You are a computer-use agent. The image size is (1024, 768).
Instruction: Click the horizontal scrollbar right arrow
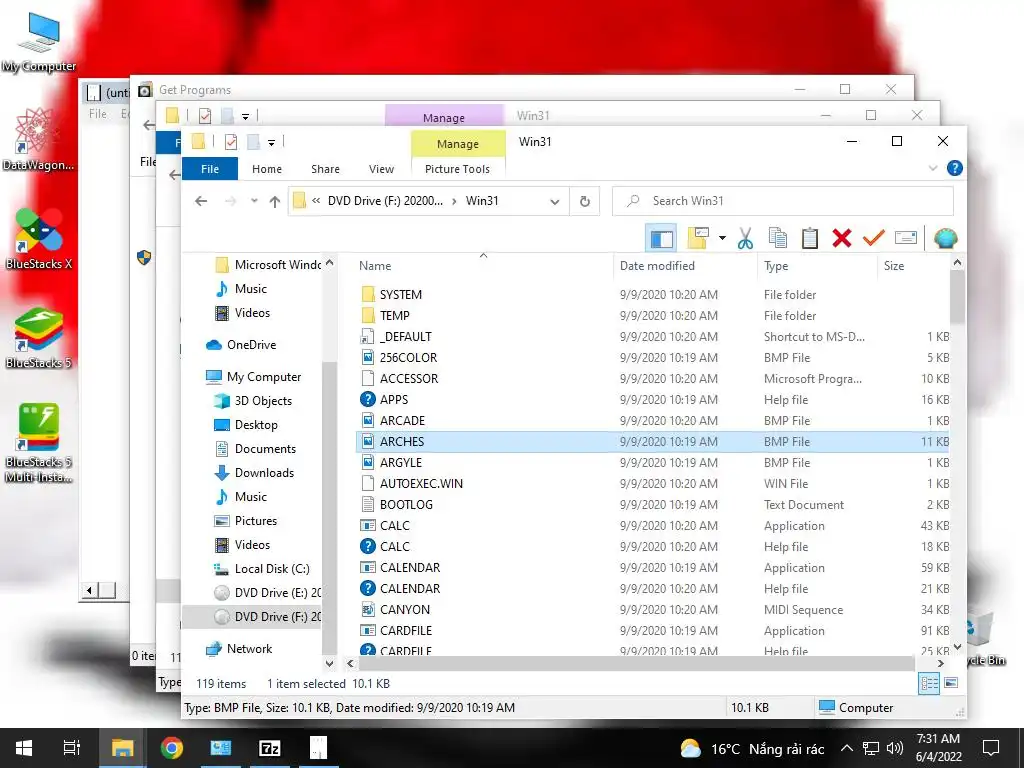(x=940, y=664)
